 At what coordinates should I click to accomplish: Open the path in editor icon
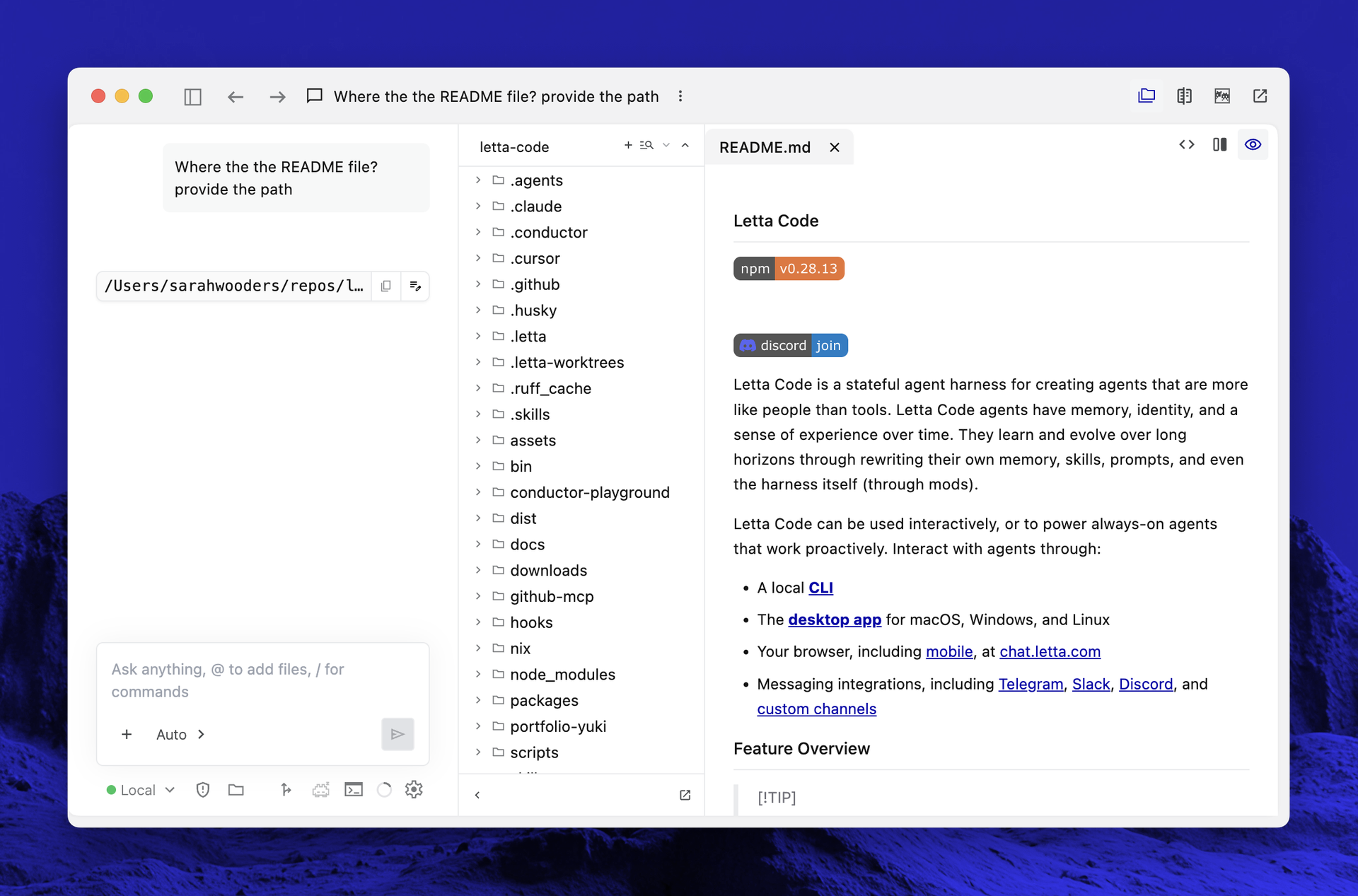(415, 286)
